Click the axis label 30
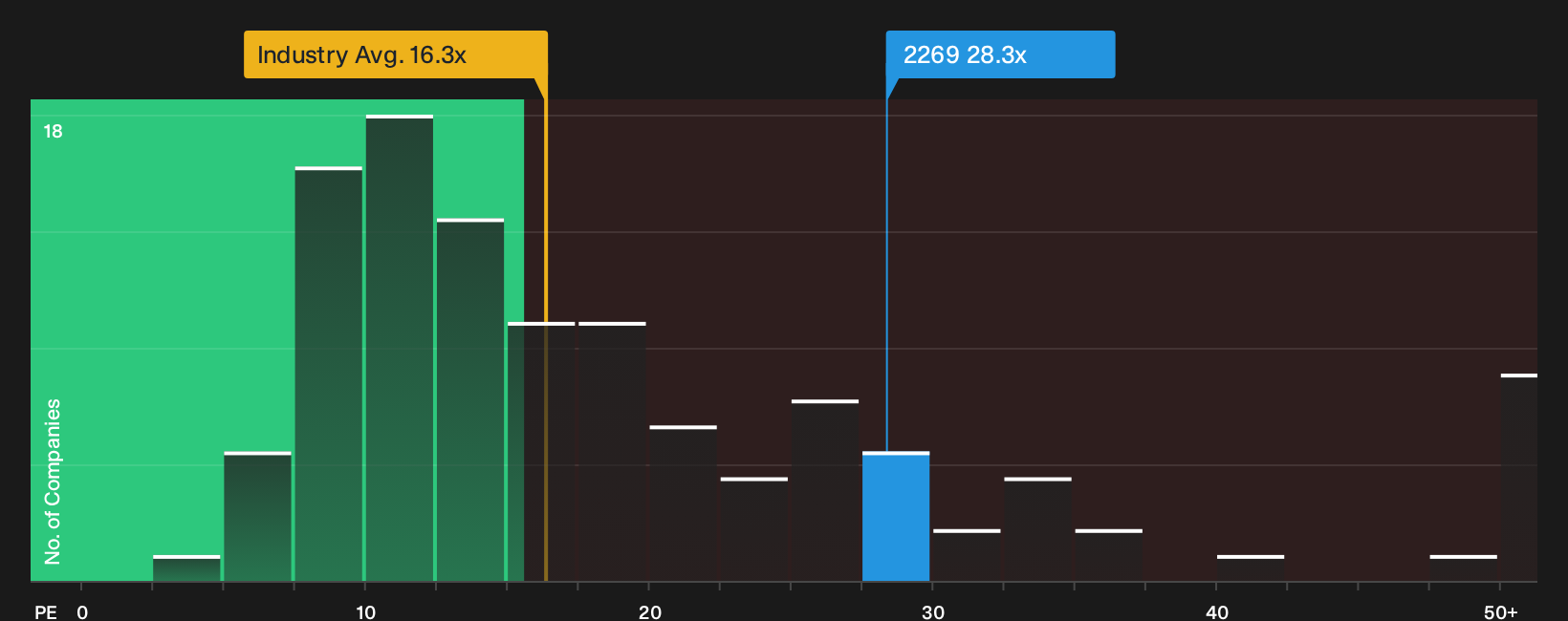1568x621 pixels. coord(933,611)
